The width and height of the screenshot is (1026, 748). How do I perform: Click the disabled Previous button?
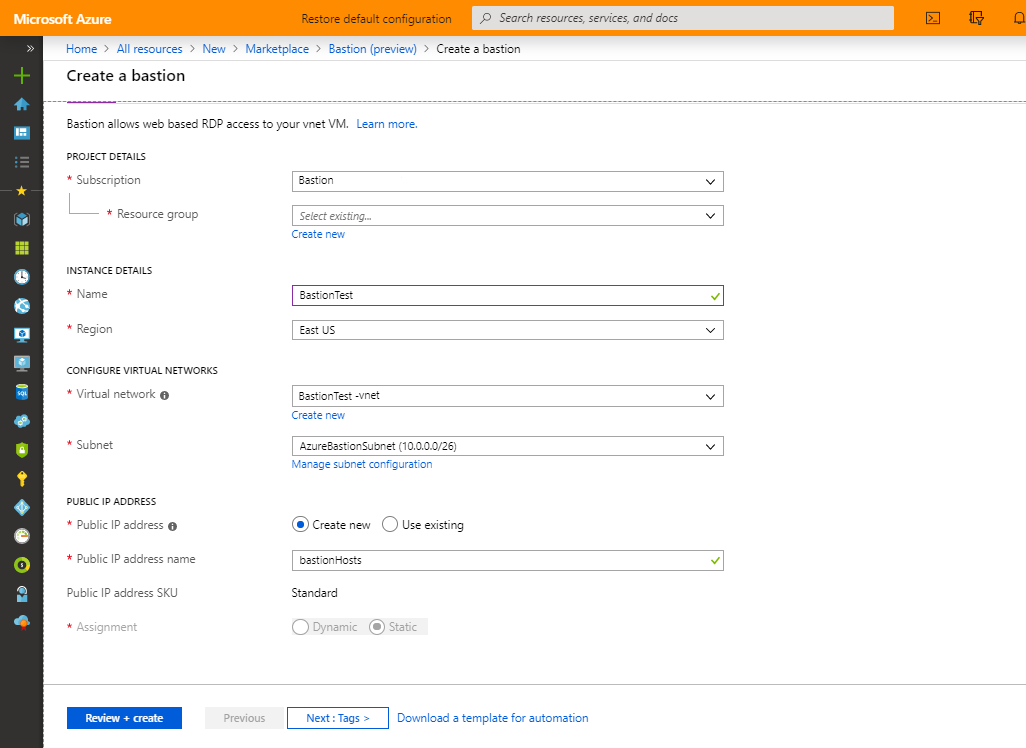pos(244,718)
